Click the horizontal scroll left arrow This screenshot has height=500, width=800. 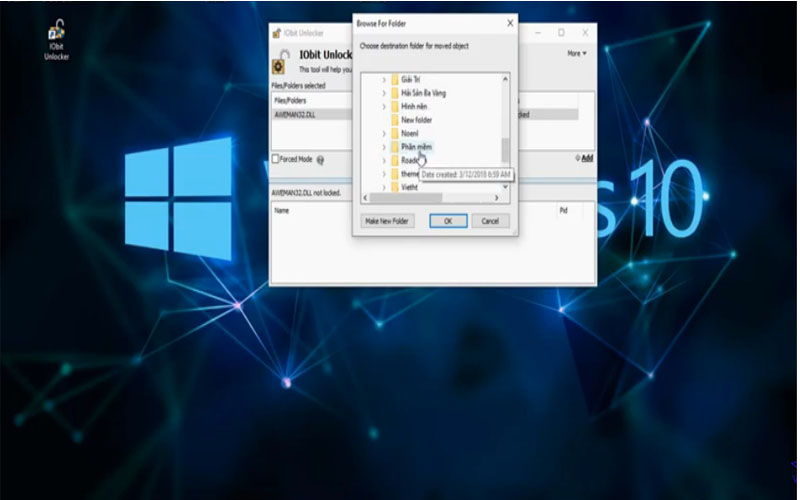(365, 197)
